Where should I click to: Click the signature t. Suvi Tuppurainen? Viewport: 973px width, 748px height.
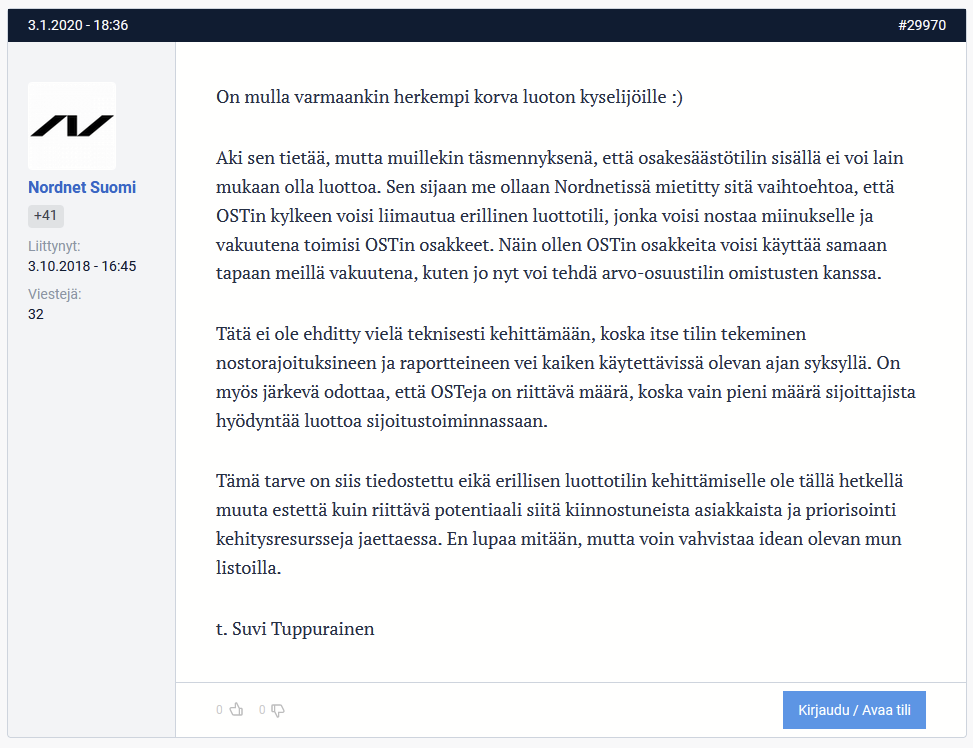coord(295,629)
